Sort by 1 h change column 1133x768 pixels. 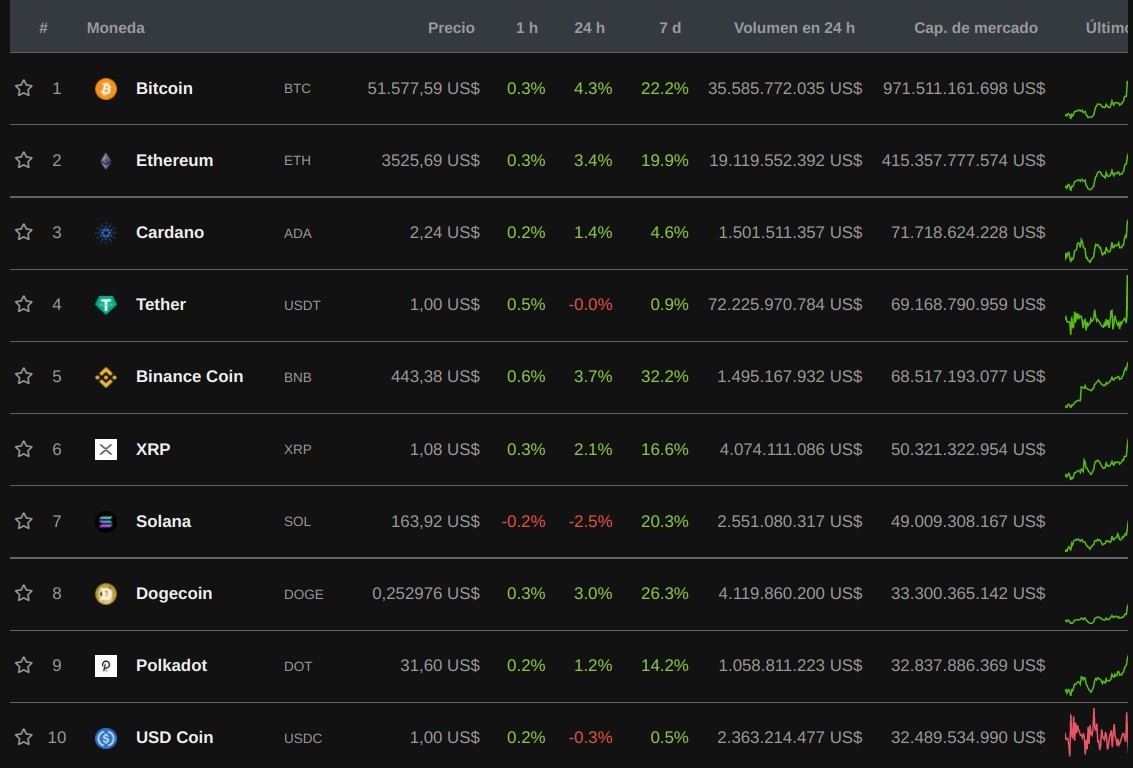(527, 27)
